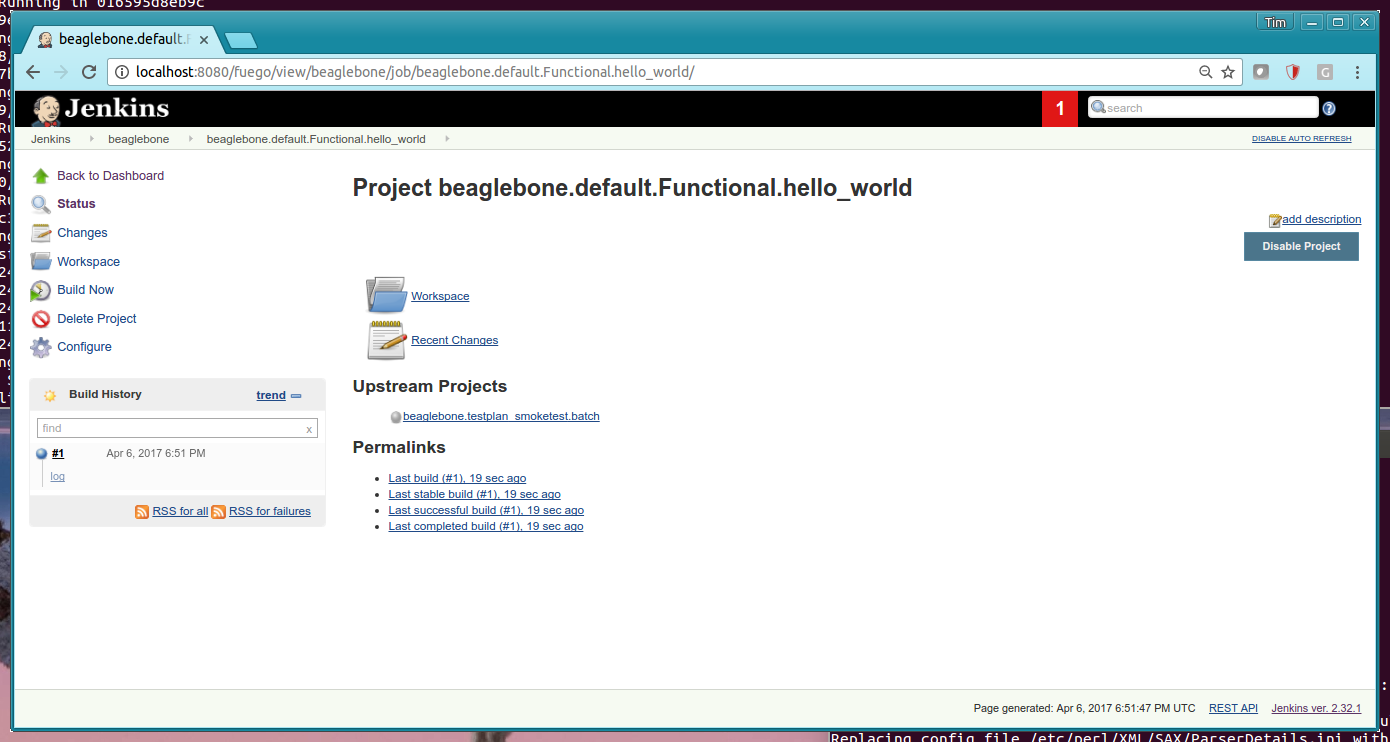Open the build history trend link
1390x742 pixels.
pos(271,395)
